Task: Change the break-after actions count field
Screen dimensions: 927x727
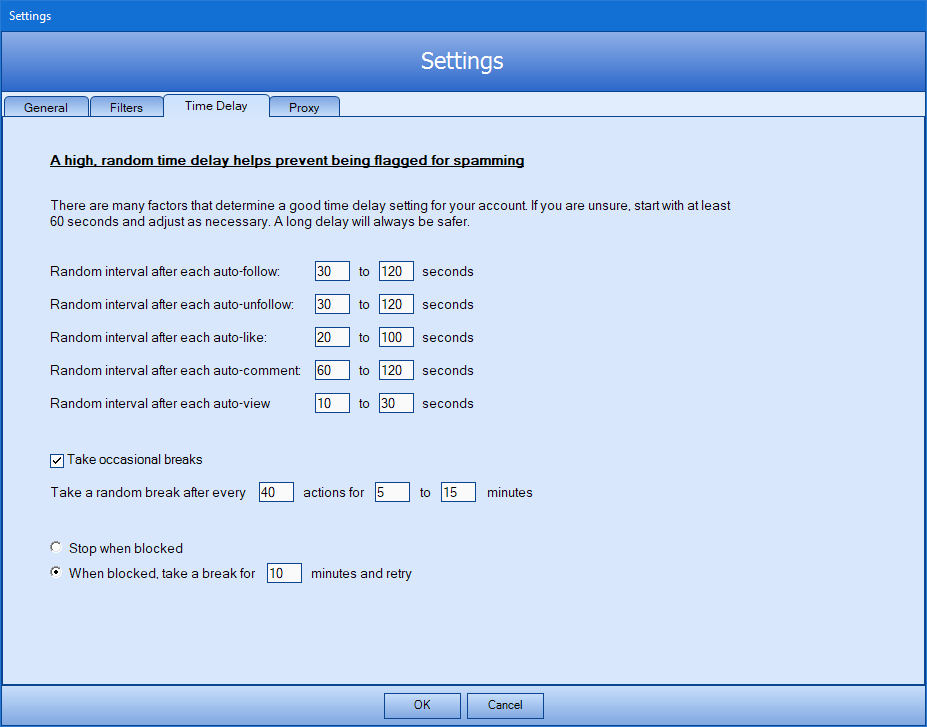Action: click(x=276, y=492)
